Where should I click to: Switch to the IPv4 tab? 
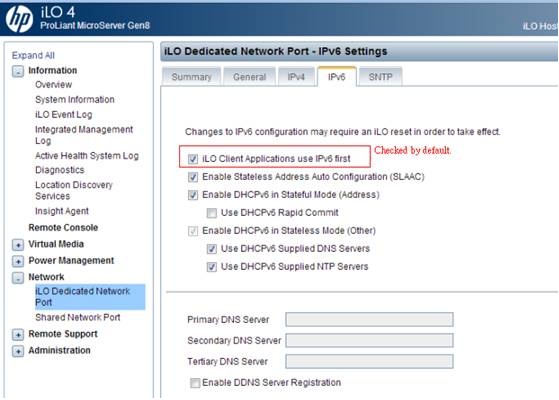pyautogui.click(x=296, y=77)
